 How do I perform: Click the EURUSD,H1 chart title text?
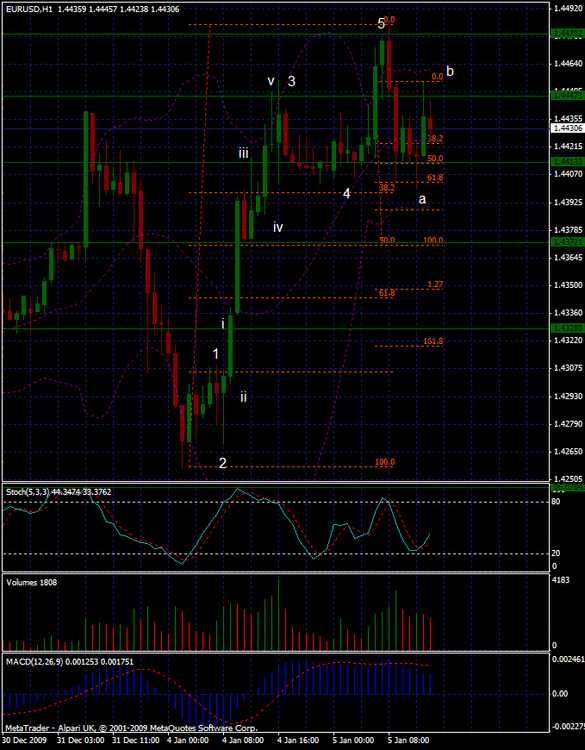tap(29, 9)
